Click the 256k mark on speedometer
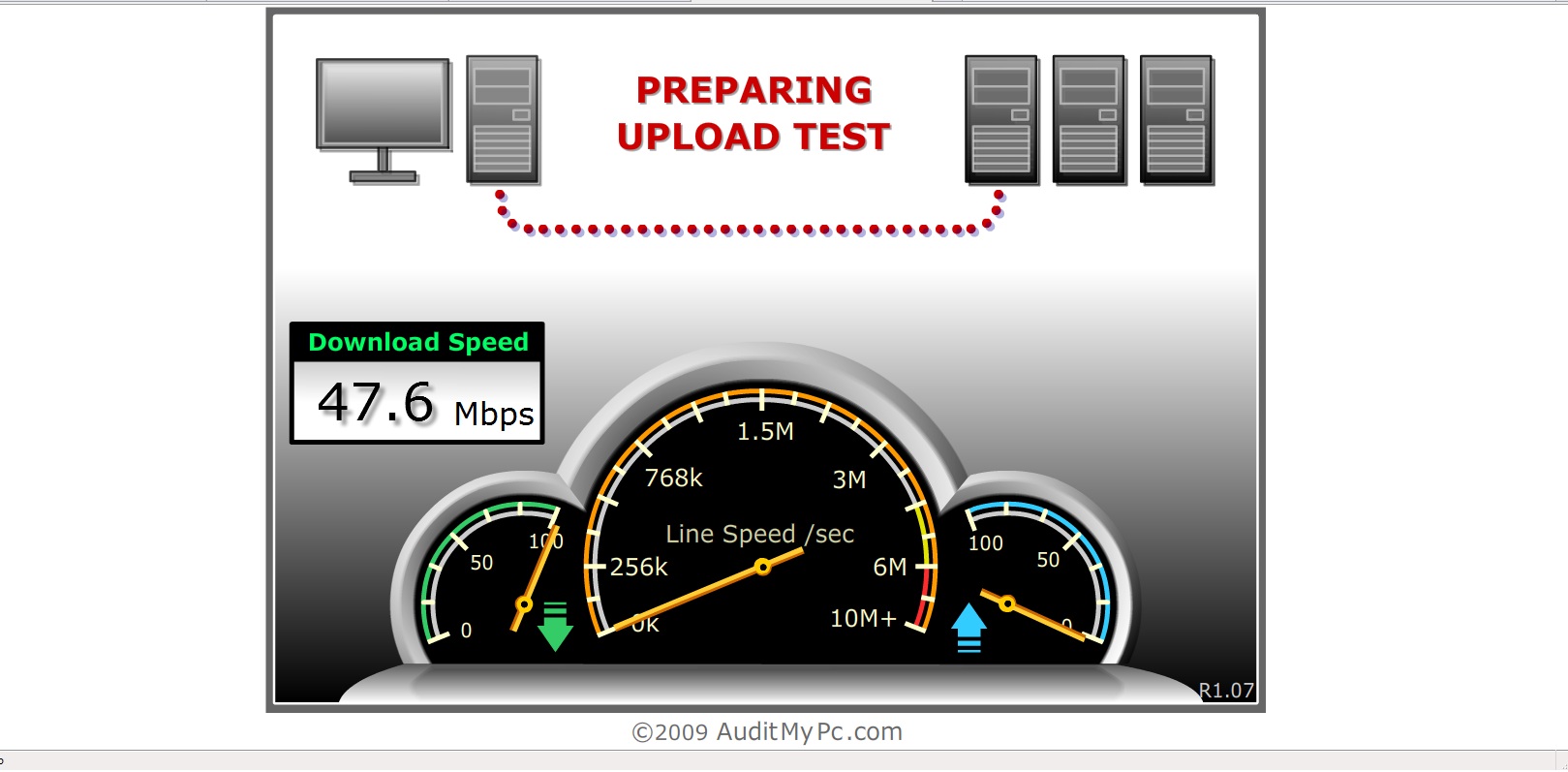Viewport: 1568px width, 772px height. [638, 567]
